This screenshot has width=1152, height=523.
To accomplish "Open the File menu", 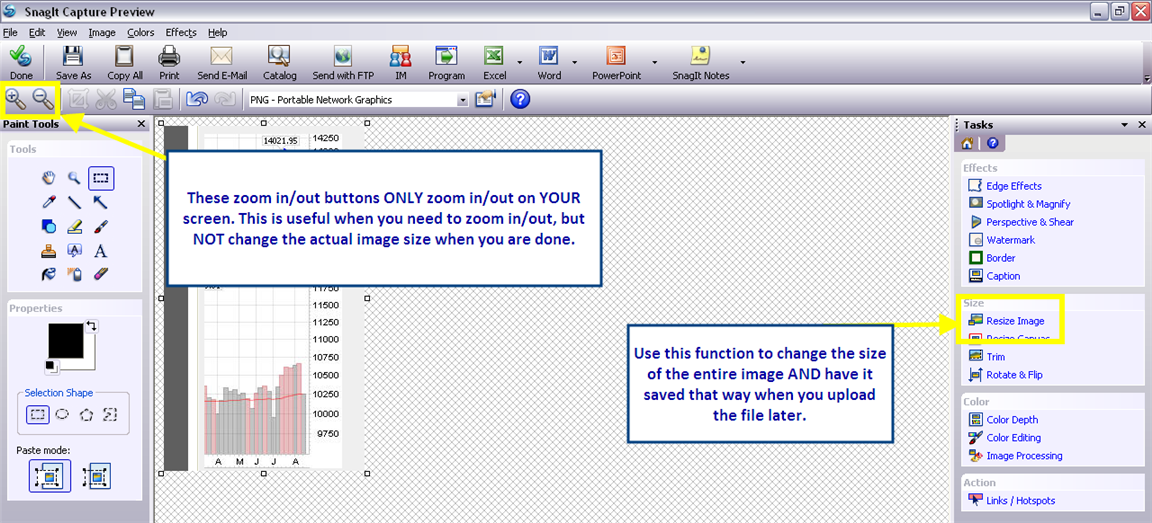I will coord(10,32).
